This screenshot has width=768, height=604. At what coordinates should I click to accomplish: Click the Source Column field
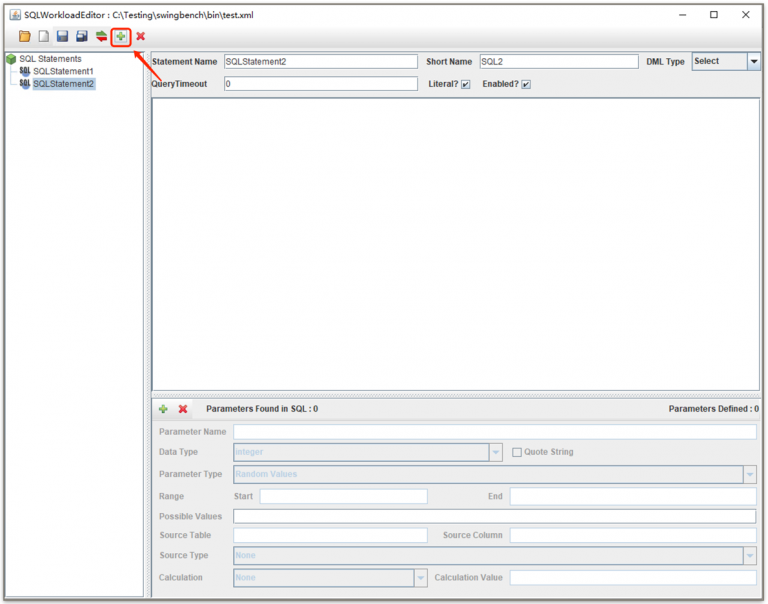click(633, 535)
